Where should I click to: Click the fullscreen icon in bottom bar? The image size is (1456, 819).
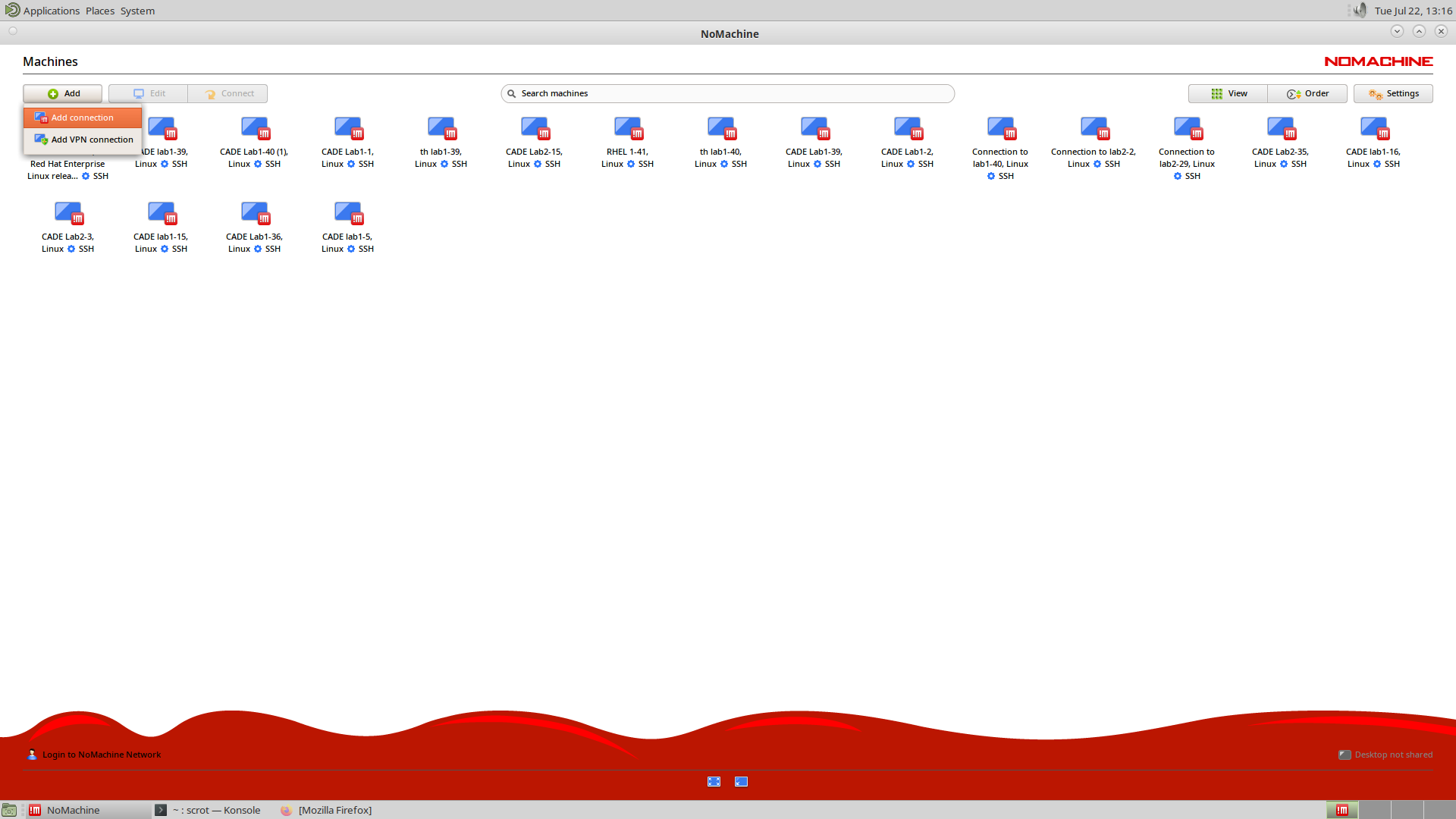click(x=714, y=782)
